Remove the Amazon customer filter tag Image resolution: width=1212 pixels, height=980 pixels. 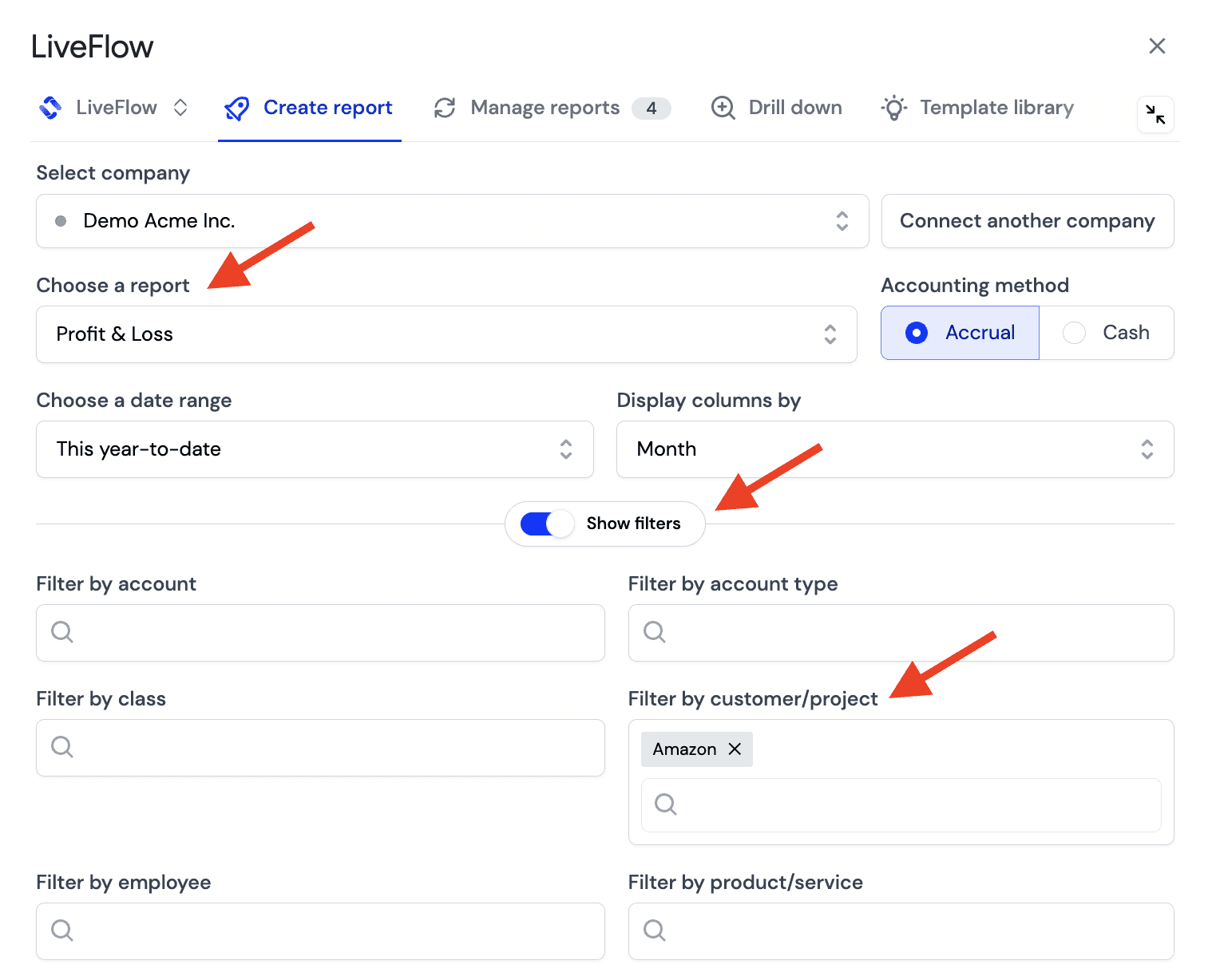[735, 749]
